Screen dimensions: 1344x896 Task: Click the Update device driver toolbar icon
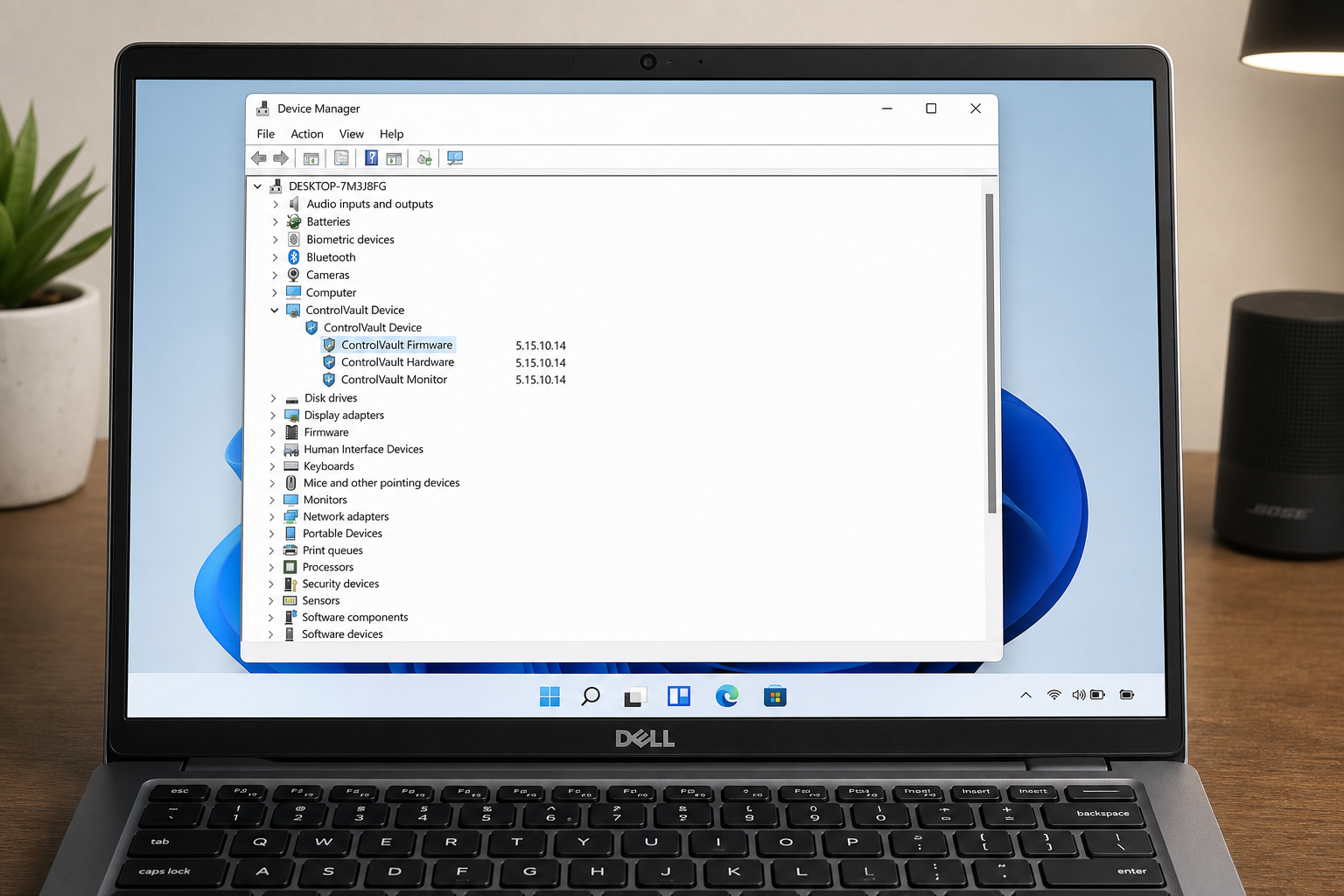click(424, 158)
